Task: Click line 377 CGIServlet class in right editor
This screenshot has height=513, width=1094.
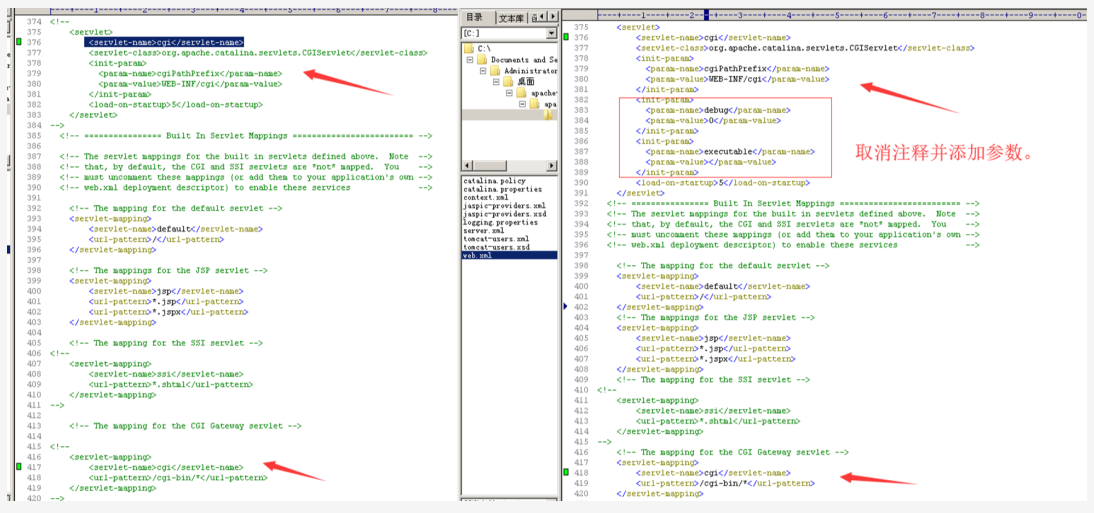Action: click(804, 48)
